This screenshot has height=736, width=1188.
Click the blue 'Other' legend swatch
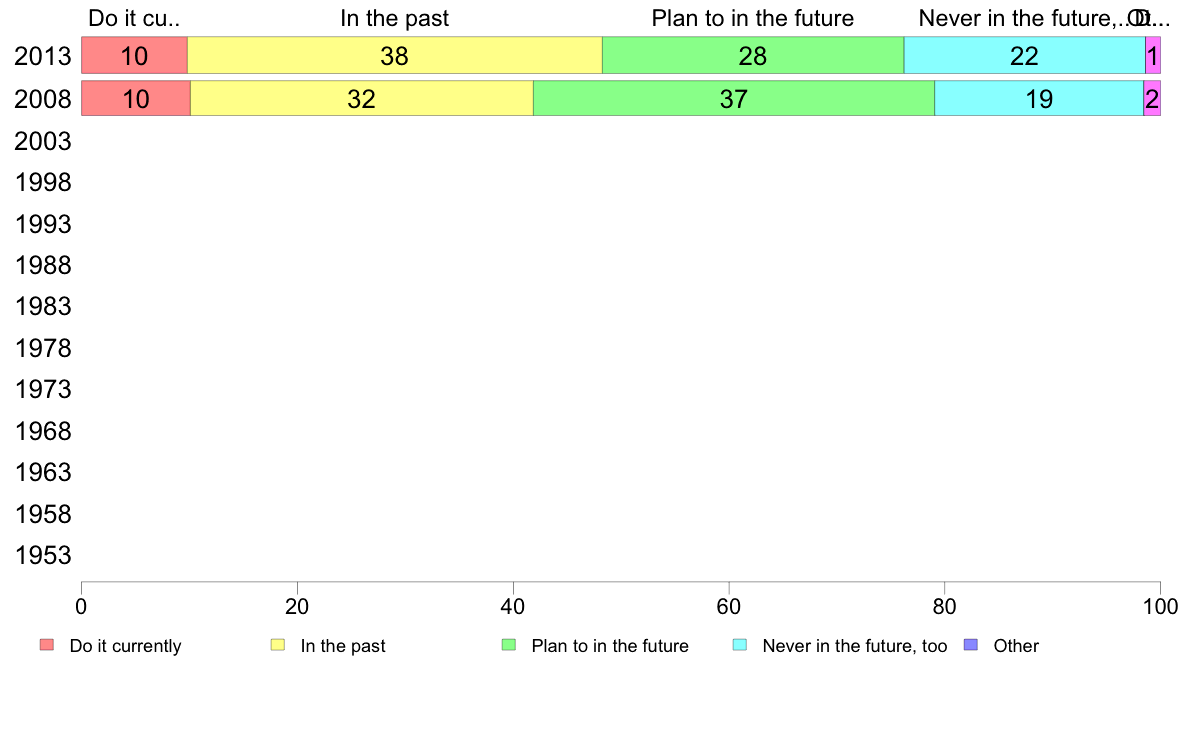click(971, 645)
